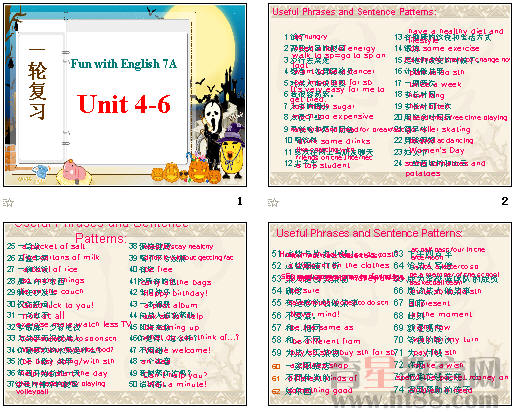This screenshot has height=412, width=516.
Task: Click the star icon under slide 2
Action: tap(273, 202)
